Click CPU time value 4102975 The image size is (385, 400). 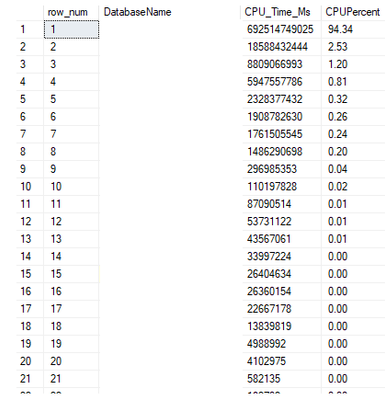click(x=266, y=361)
